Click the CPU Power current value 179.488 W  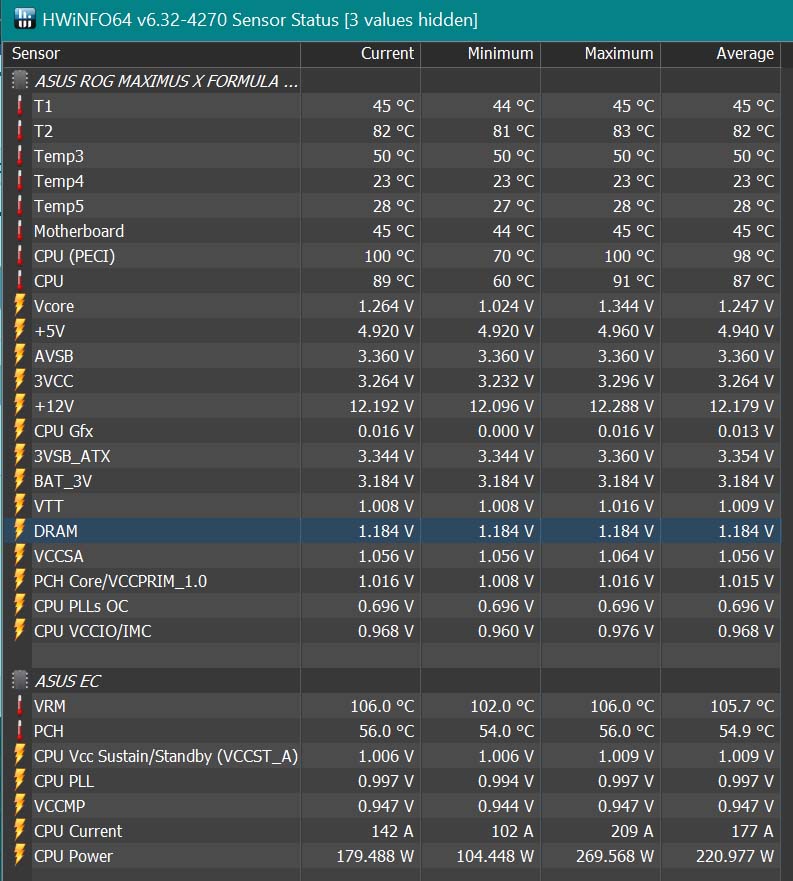coord(374,856)
